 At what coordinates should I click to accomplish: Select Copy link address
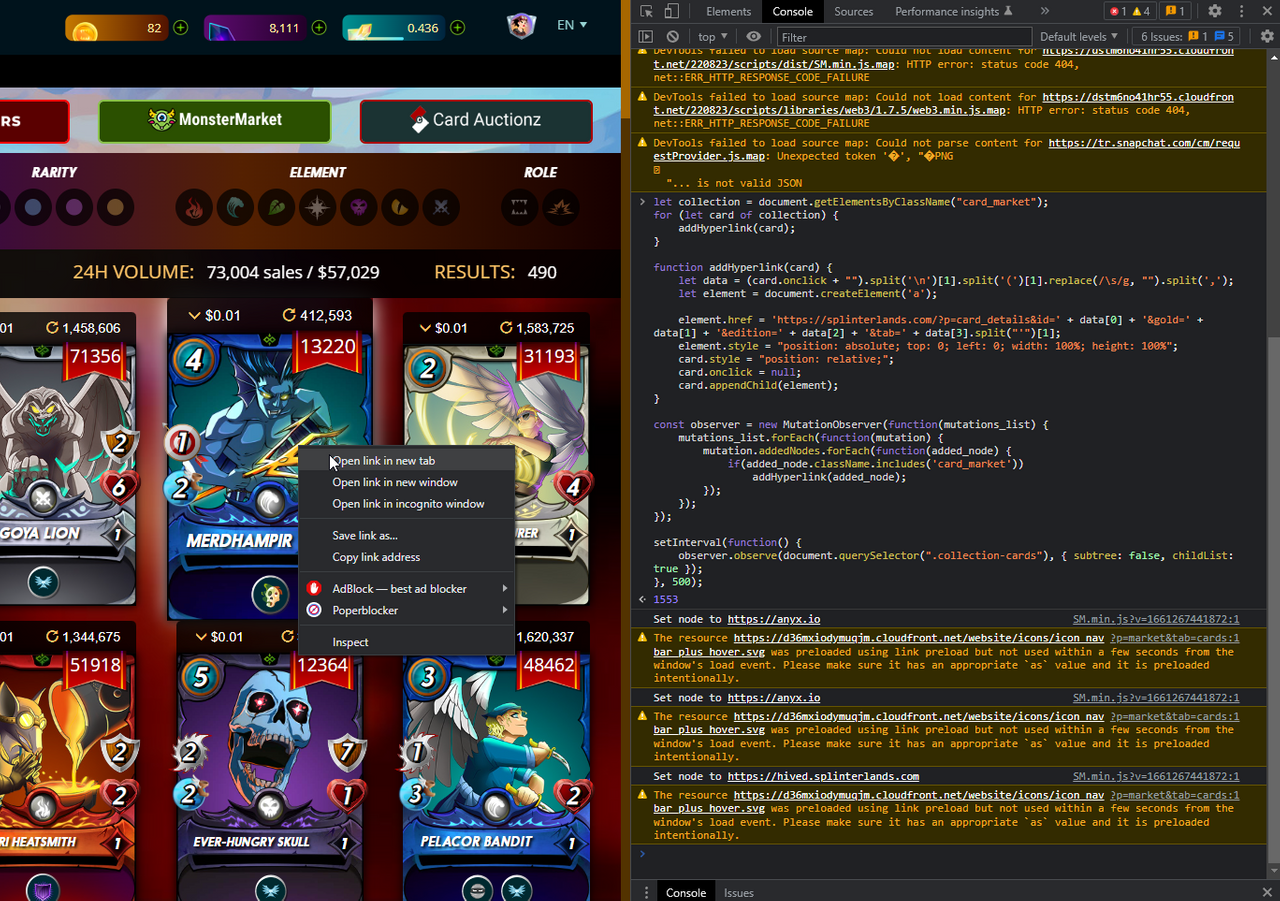pyautogui.click(x=407, y=557)
